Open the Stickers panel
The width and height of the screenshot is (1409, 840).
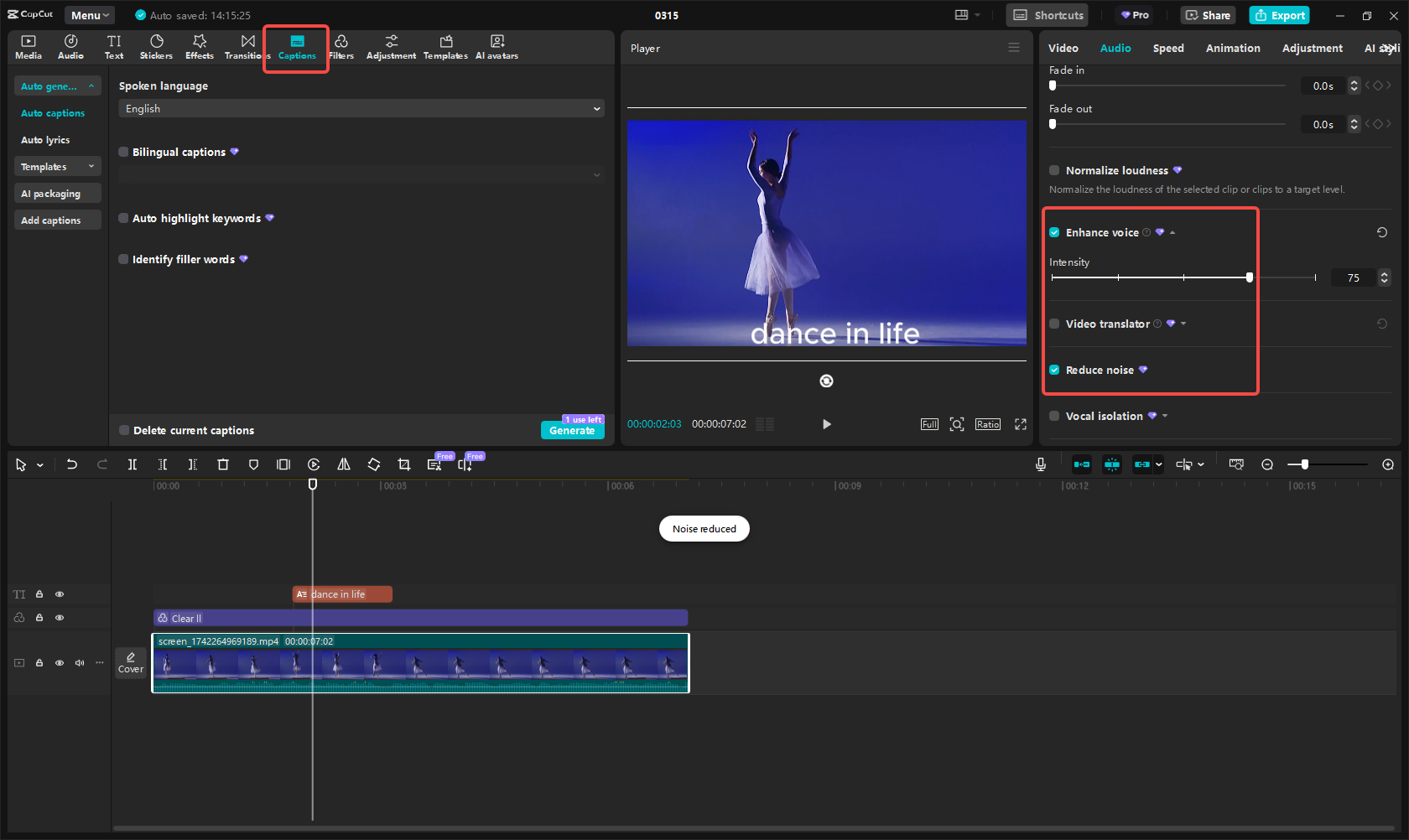[x=156, y=46]
